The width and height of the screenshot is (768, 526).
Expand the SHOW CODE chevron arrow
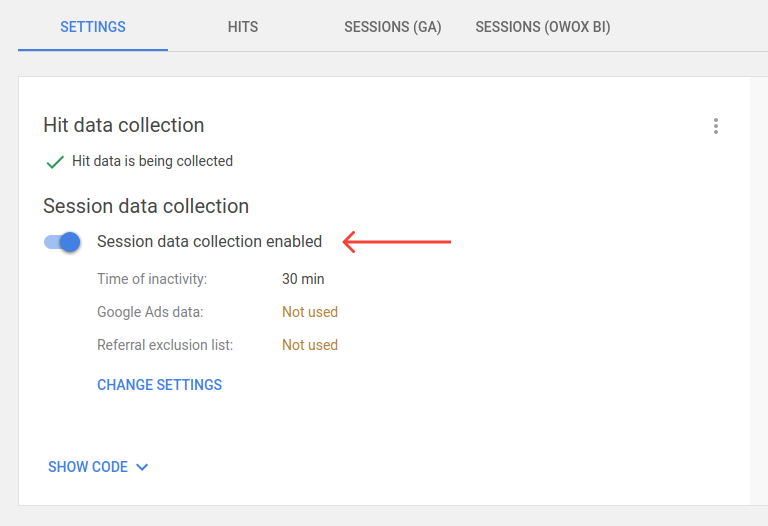pyautogui.click(x=142, y=467)
